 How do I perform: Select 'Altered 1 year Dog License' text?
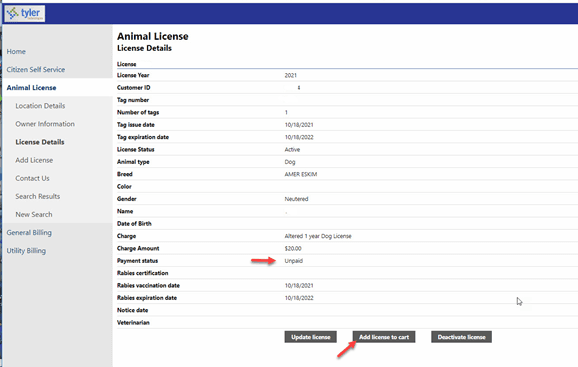(x=318, y=236)
